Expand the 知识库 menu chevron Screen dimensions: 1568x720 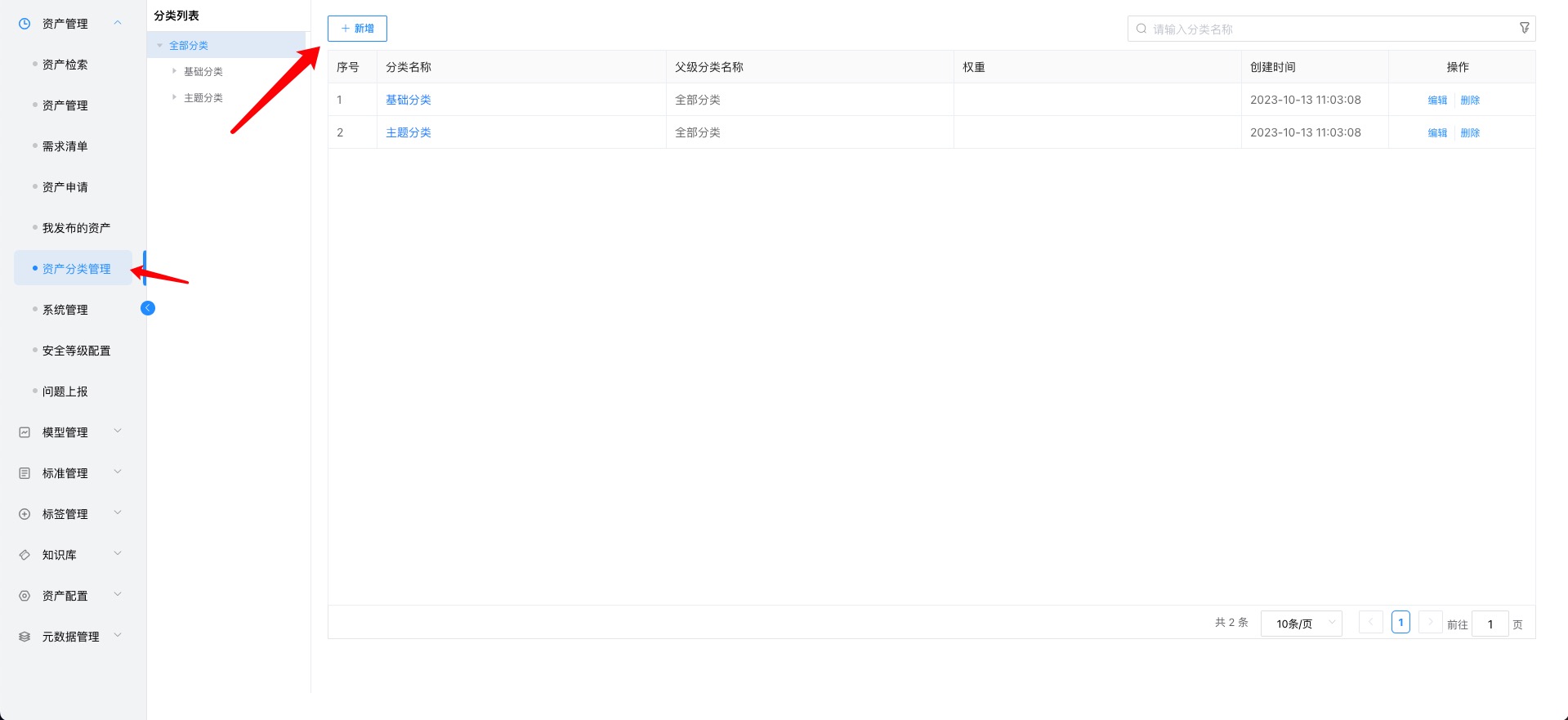point(118,554)
